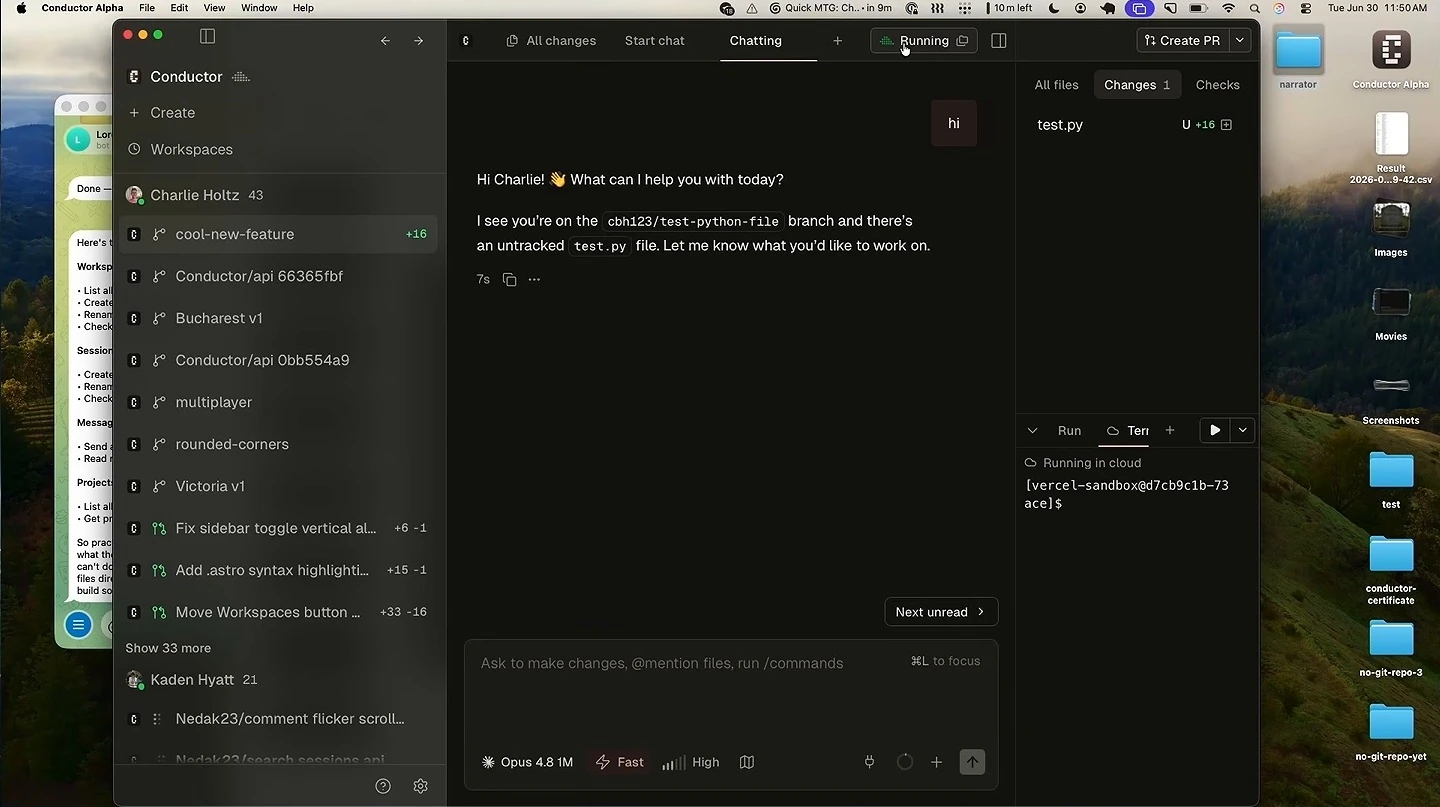Change the High effort level selector
The height and width of the screenshot is (807, 1440).
tap(691, 762)
